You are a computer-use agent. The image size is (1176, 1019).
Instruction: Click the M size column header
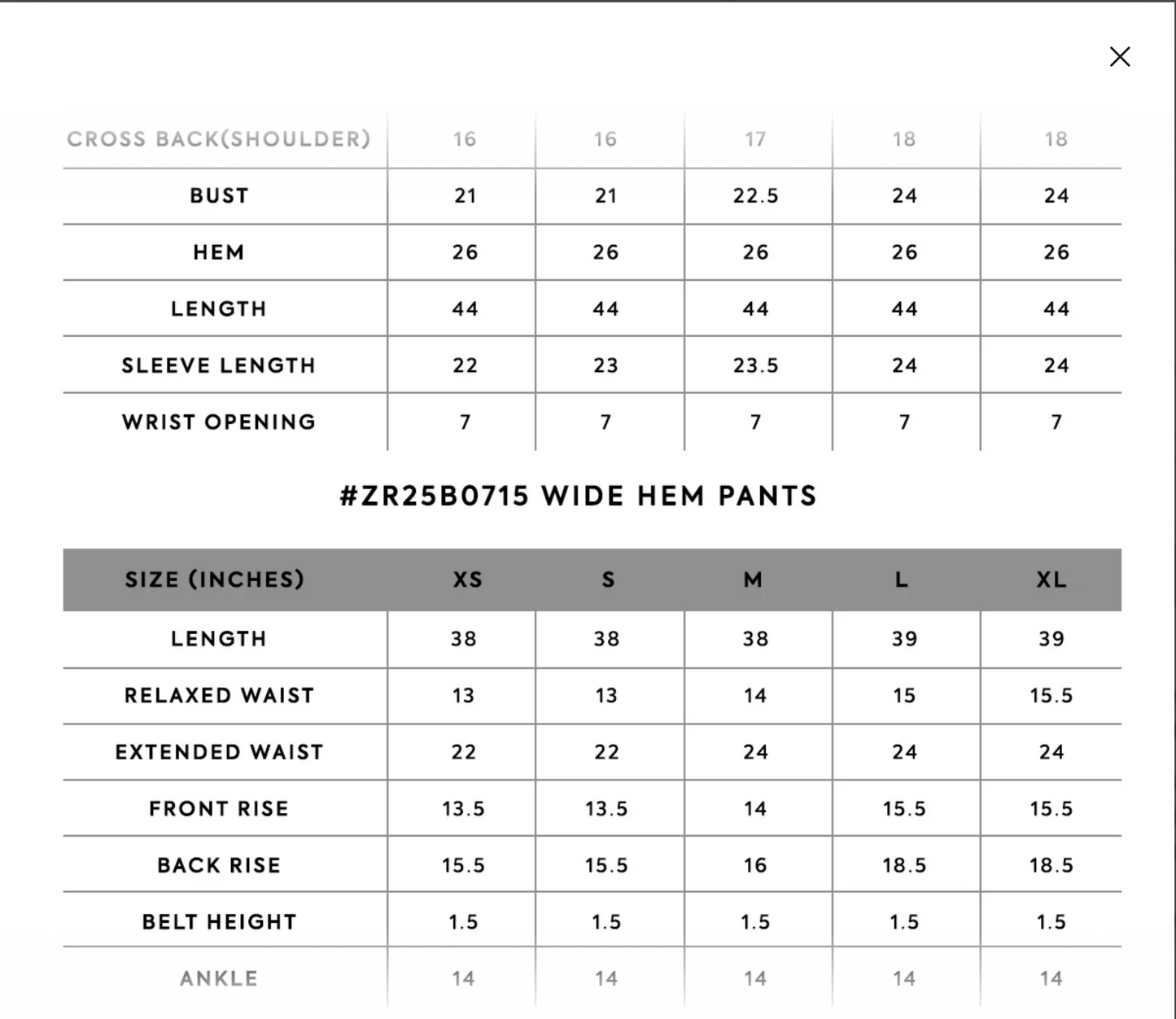coord(754,579)
